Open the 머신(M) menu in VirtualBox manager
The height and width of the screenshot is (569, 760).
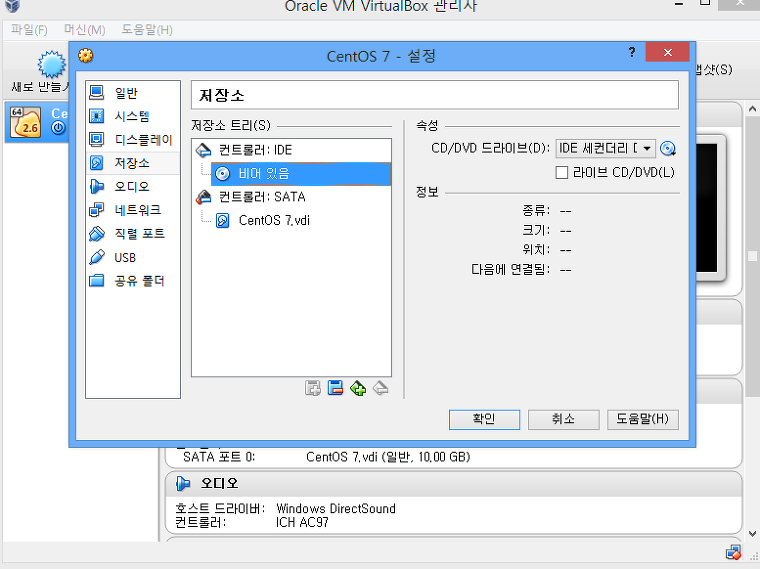point(84,30)
